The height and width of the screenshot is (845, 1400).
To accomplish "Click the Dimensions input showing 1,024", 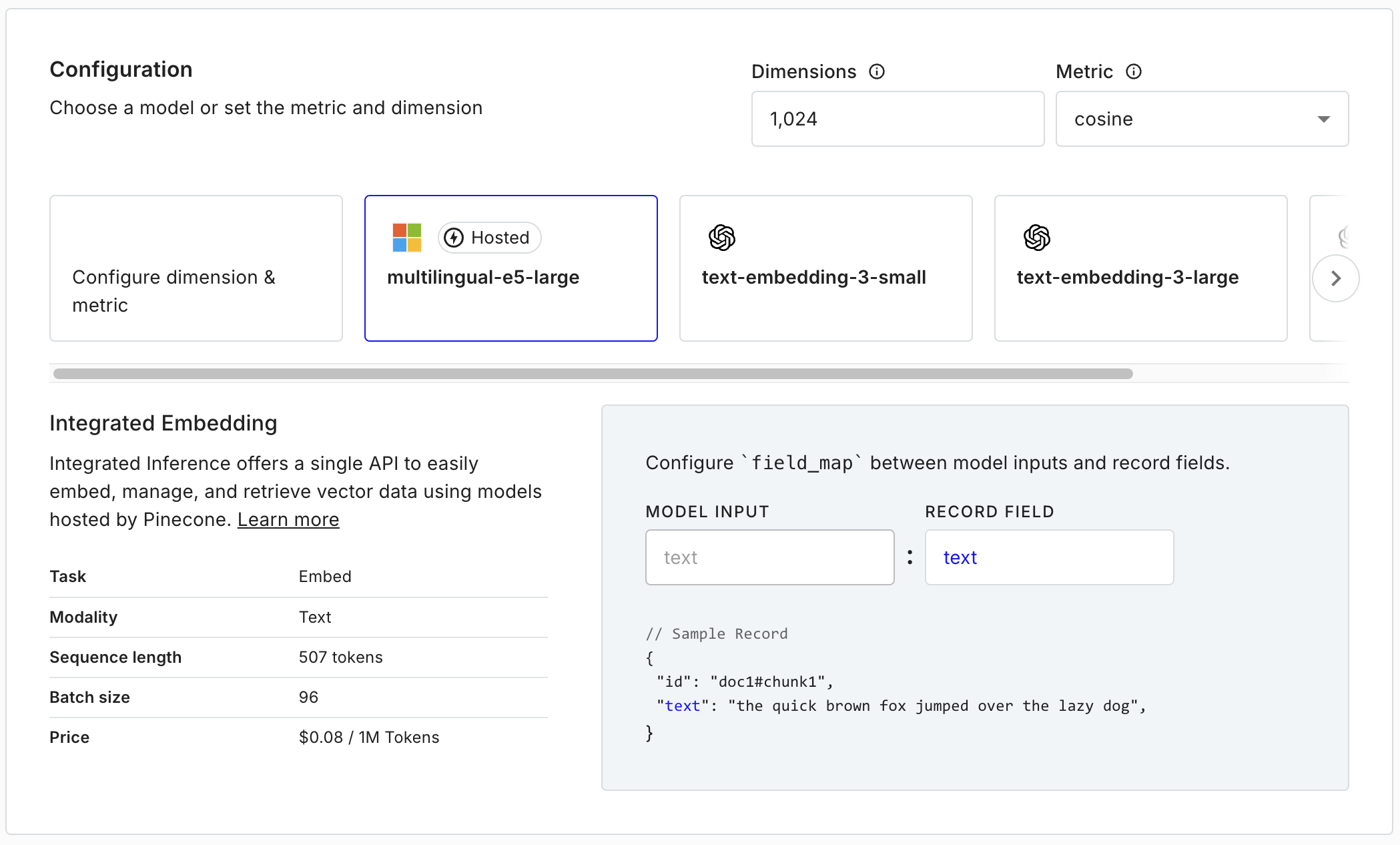I will pos(898,119).
